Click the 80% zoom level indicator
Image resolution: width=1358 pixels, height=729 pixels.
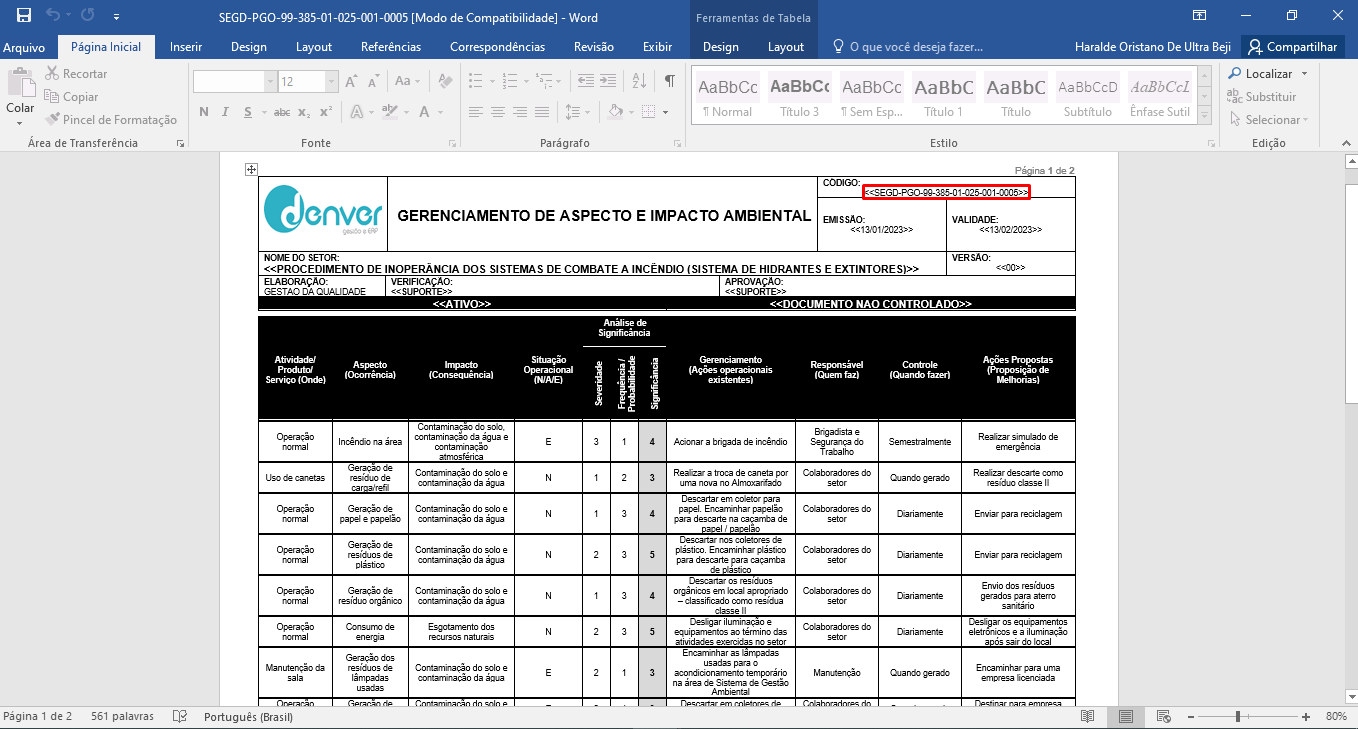(x=1336, y=717)
